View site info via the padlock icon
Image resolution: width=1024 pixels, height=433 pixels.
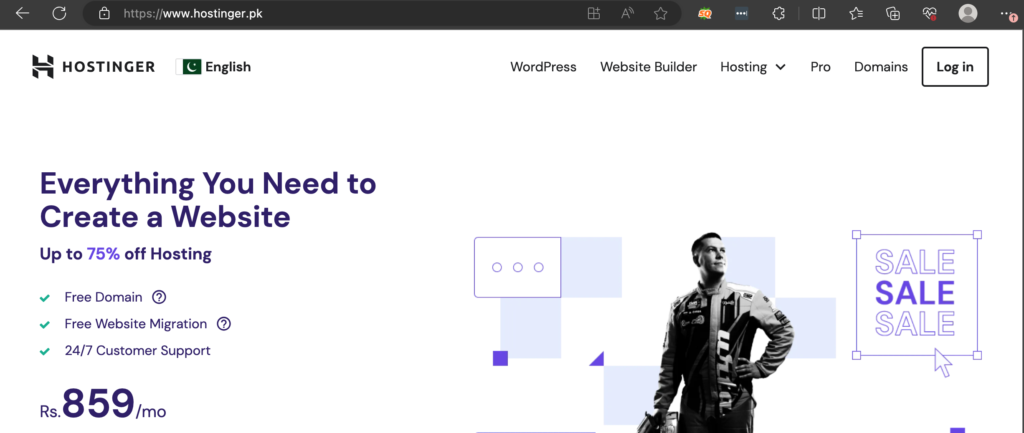[x=104, y=13]
